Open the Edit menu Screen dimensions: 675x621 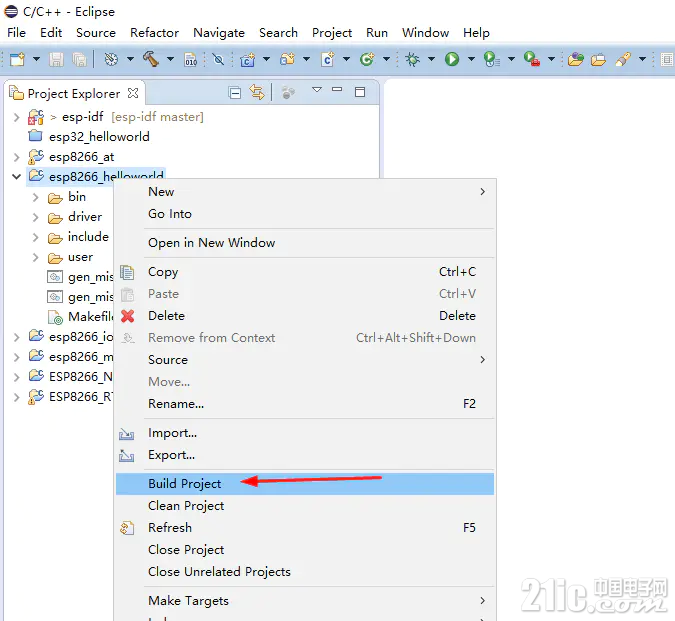(x=51, y=33)
